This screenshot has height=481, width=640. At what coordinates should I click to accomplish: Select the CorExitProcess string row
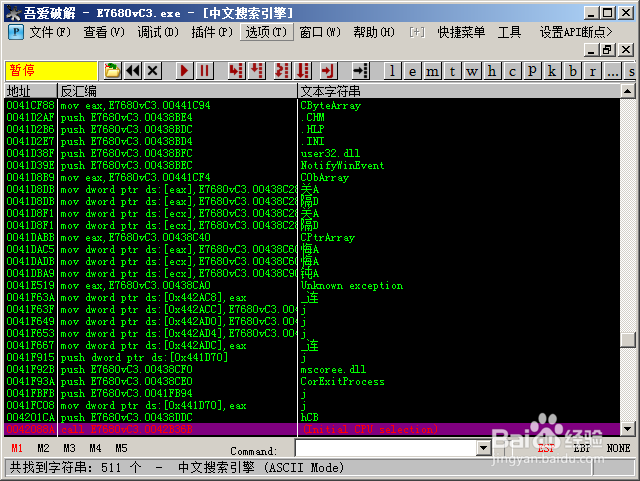tap(312, 381)
